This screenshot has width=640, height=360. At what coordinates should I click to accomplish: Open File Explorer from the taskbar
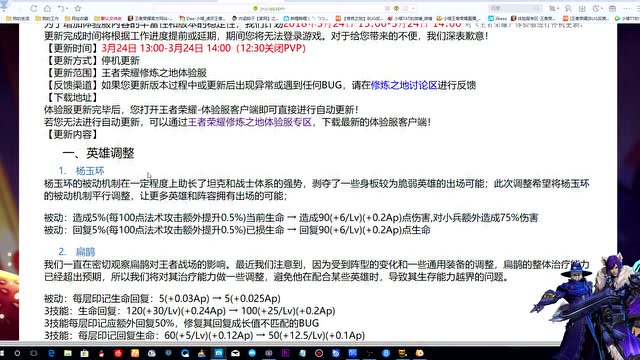[68, 353]
